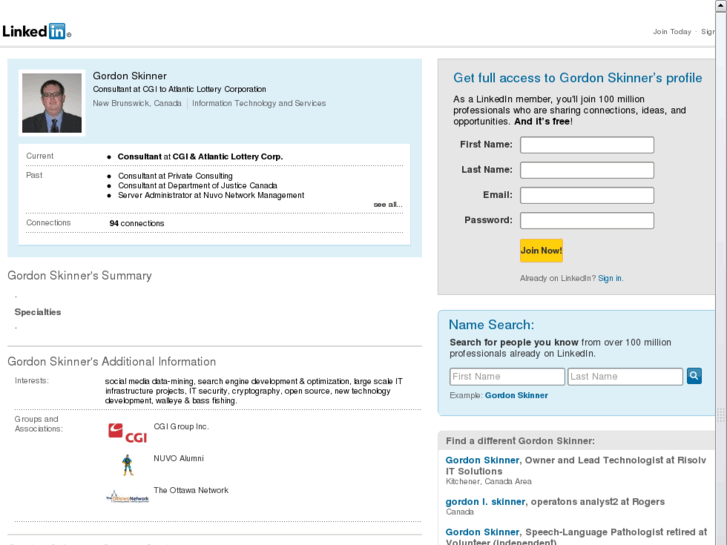Open the CGI Group Inc. logo

click(128, 433)
